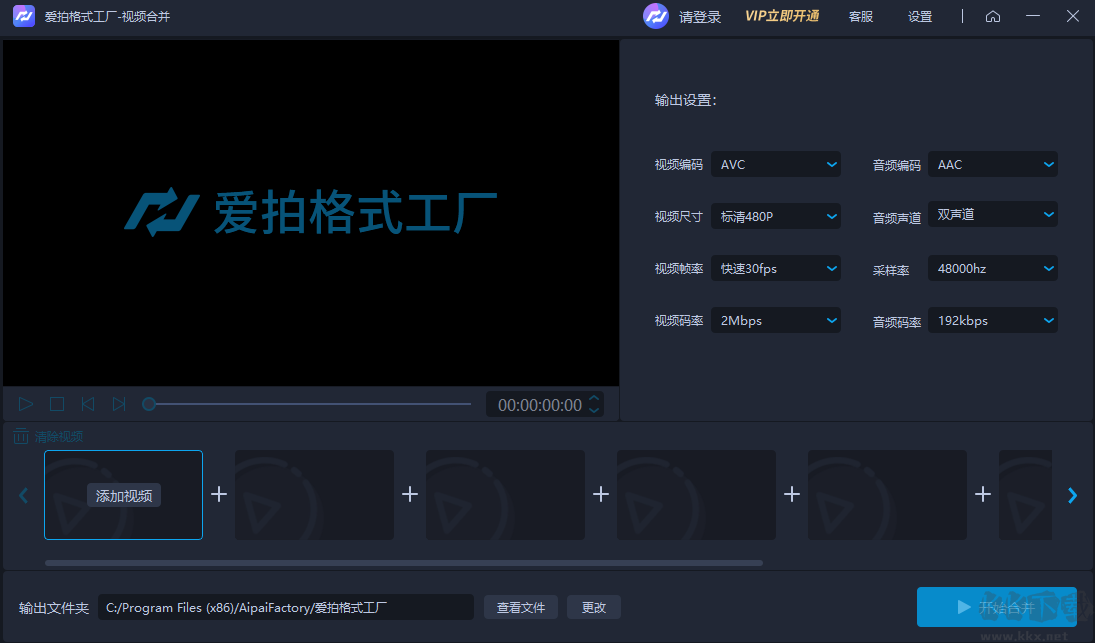The image size is (1095, 643).
Task: Click the app logo icon top-left
Action: (22, 16)
